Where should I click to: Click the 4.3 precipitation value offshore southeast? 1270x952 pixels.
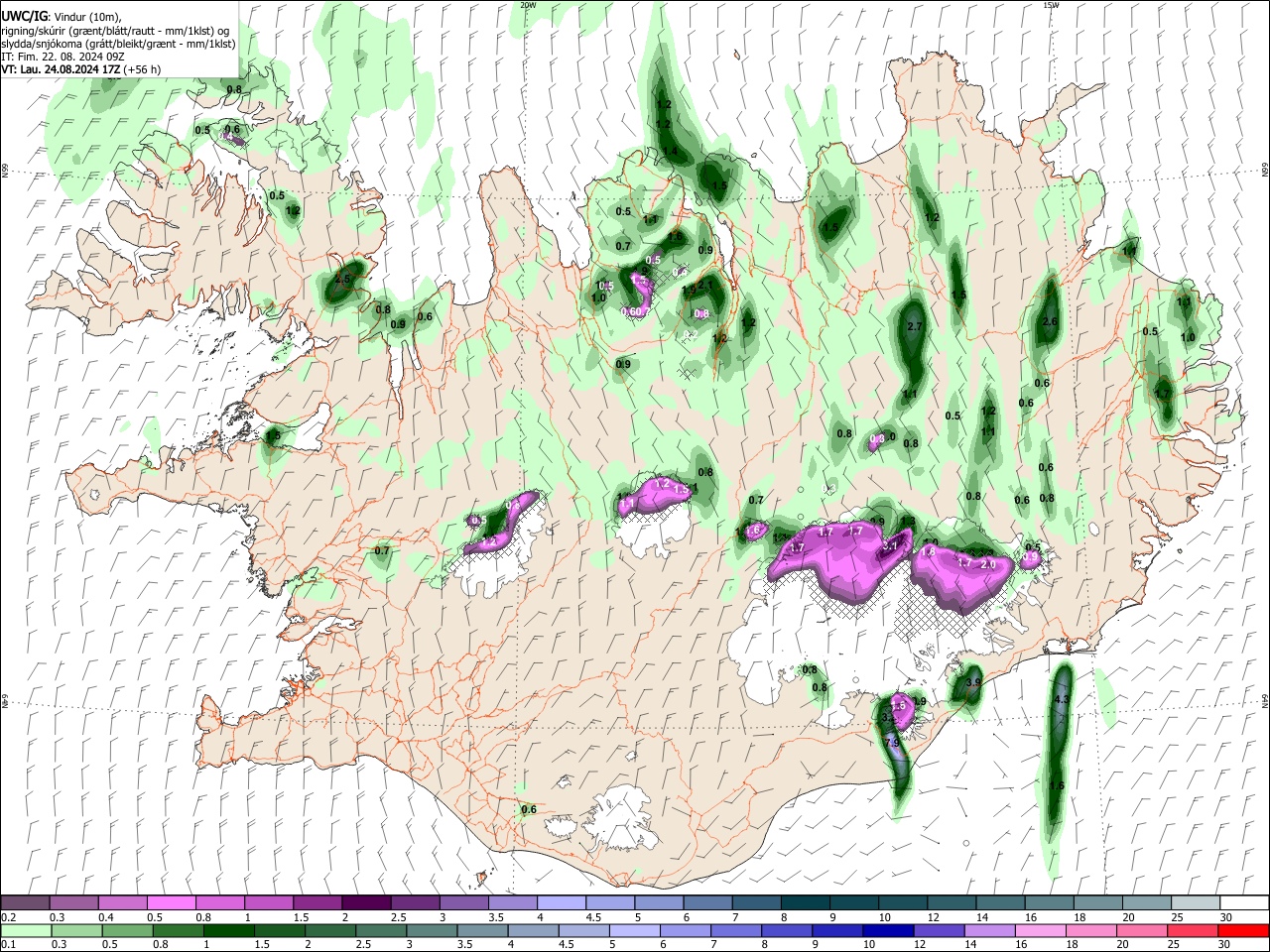click(1062, 700)
